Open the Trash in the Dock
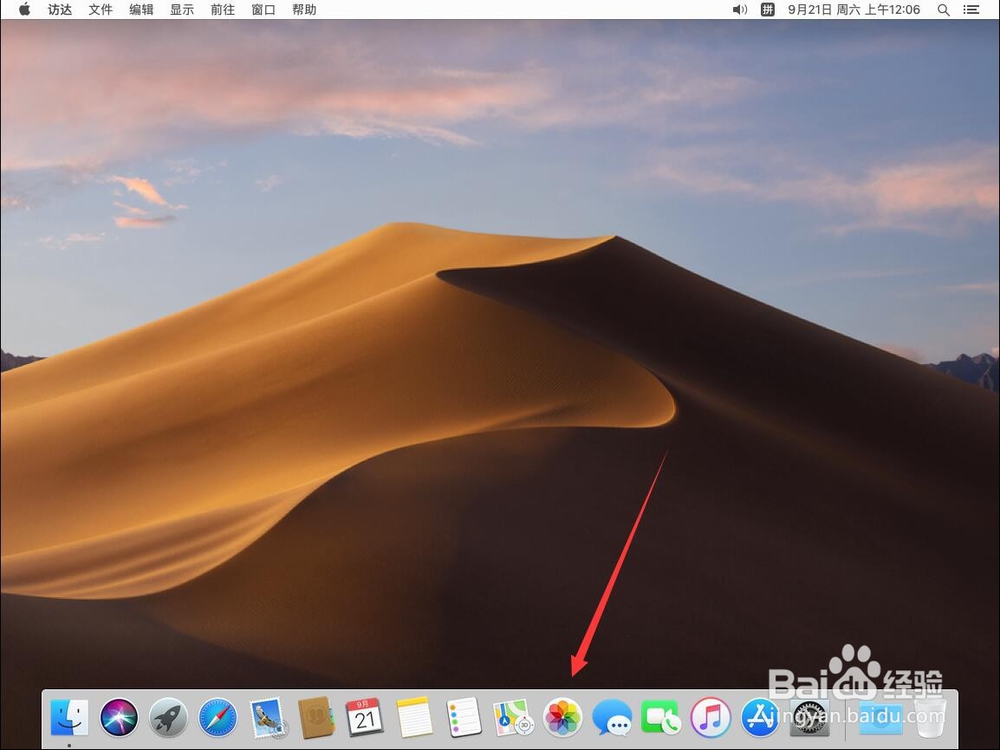The width and height of the screenshot is (1000, 750). (929, 717)
